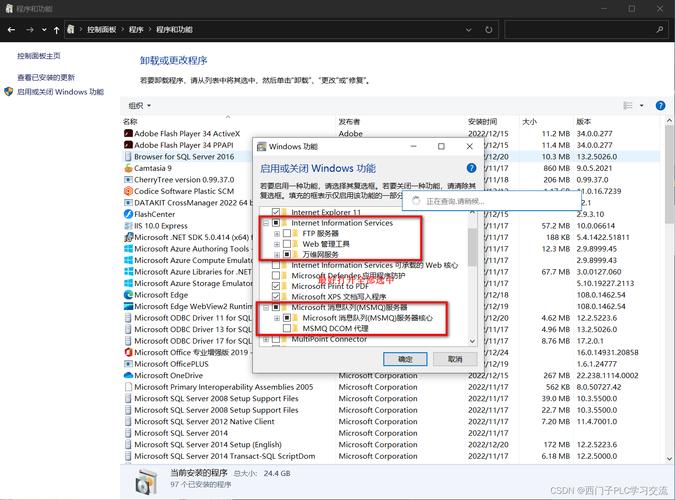The height and width of the screenshot is (500, 675).
Task: Sort by the 大小 column header
Action: coord(529,122)
